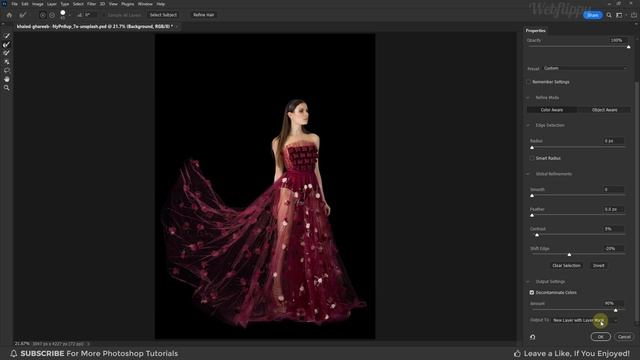Image resolution: width=640 pixels, height=360 pixels.
Task: Enable Remember Settings checkbox
Action: click(x=529, y=82)
